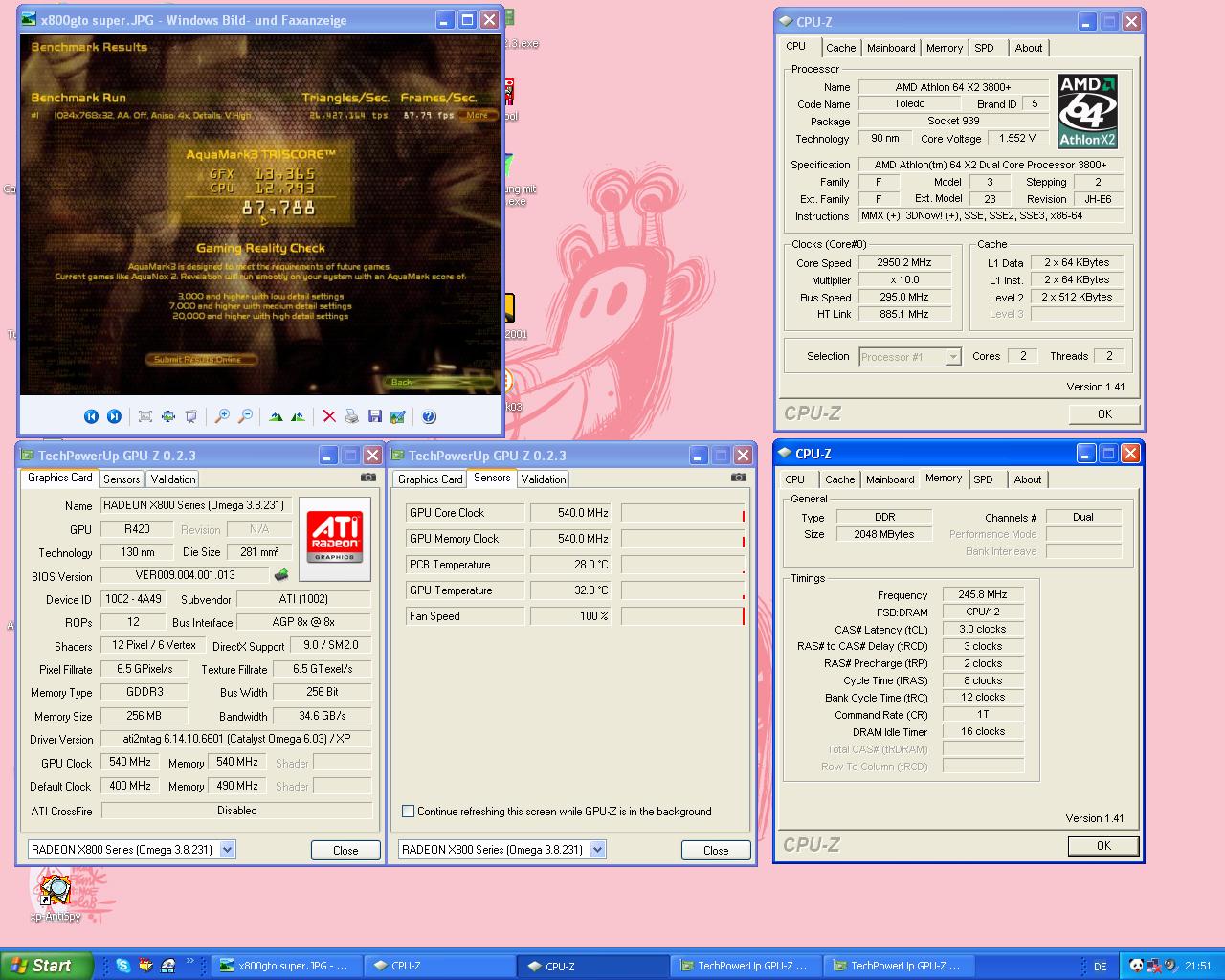Click Actual Size icon in picture viewer
Image resolution: width=1225 pixels, height=980 pixels.
(x=168, y=416)
